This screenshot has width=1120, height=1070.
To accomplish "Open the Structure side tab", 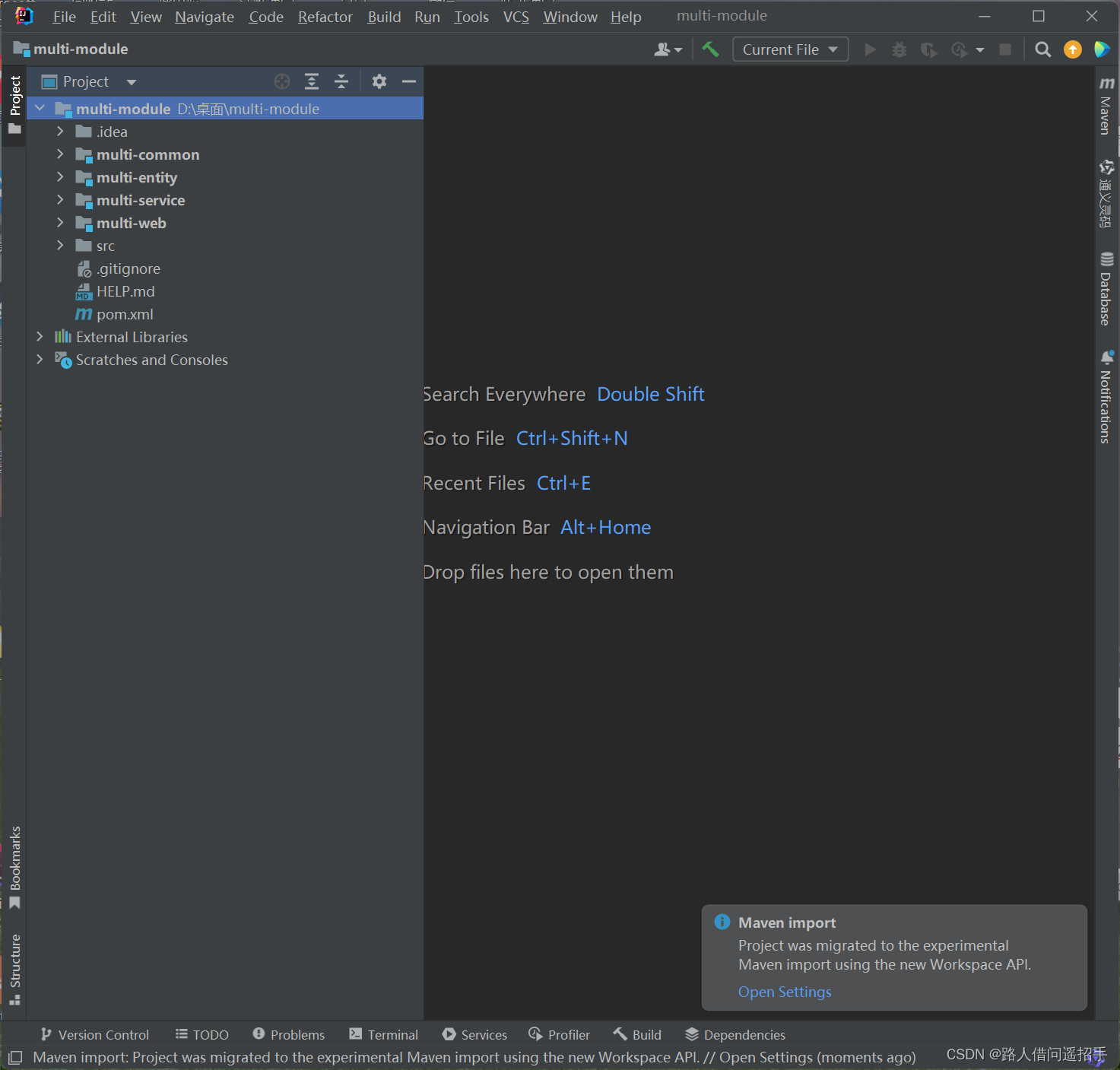I will click(14, 970).
